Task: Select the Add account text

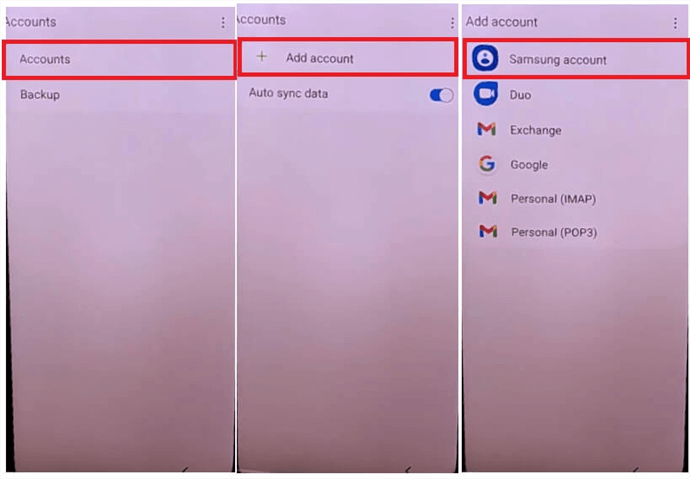Action: coord(319,58)
